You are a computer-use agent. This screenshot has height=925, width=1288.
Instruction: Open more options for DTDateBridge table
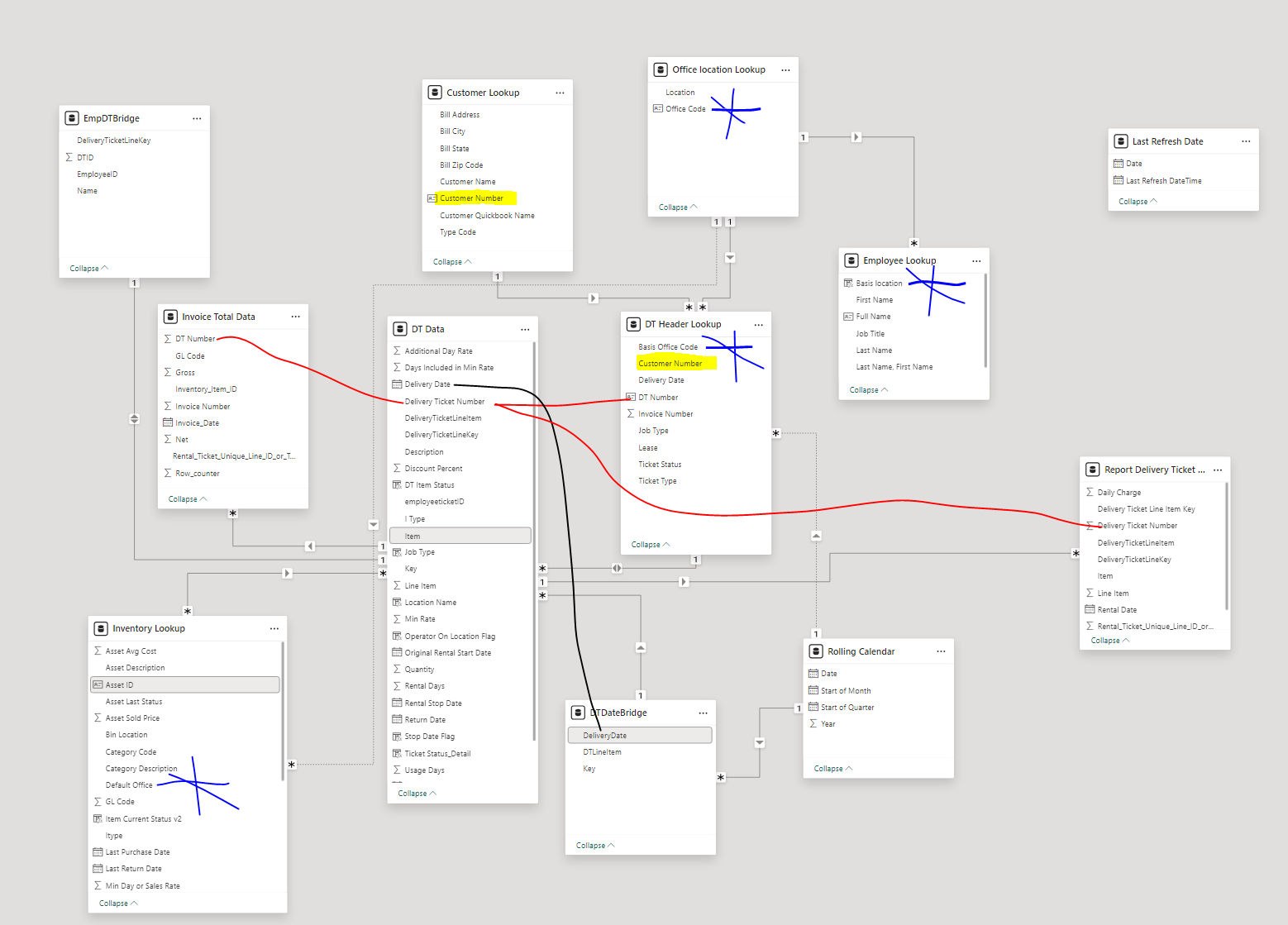[703, 713]
